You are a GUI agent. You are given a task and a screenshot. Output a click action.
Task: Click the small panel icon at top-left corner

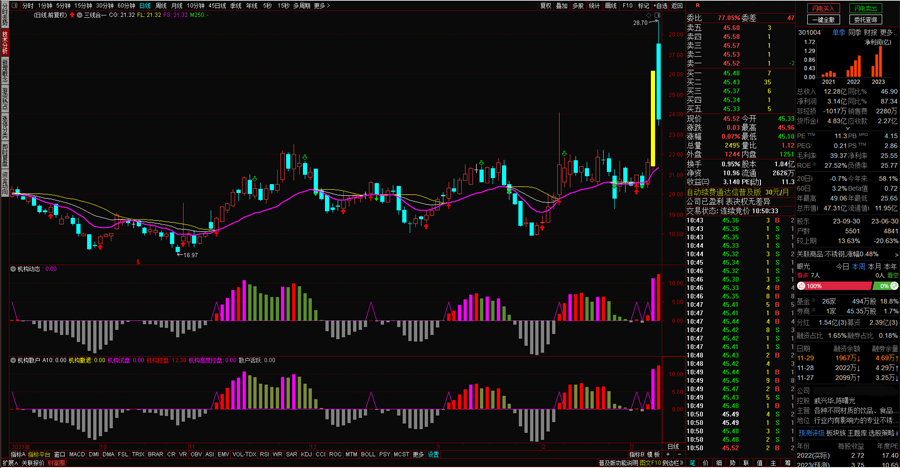[12, 5]
